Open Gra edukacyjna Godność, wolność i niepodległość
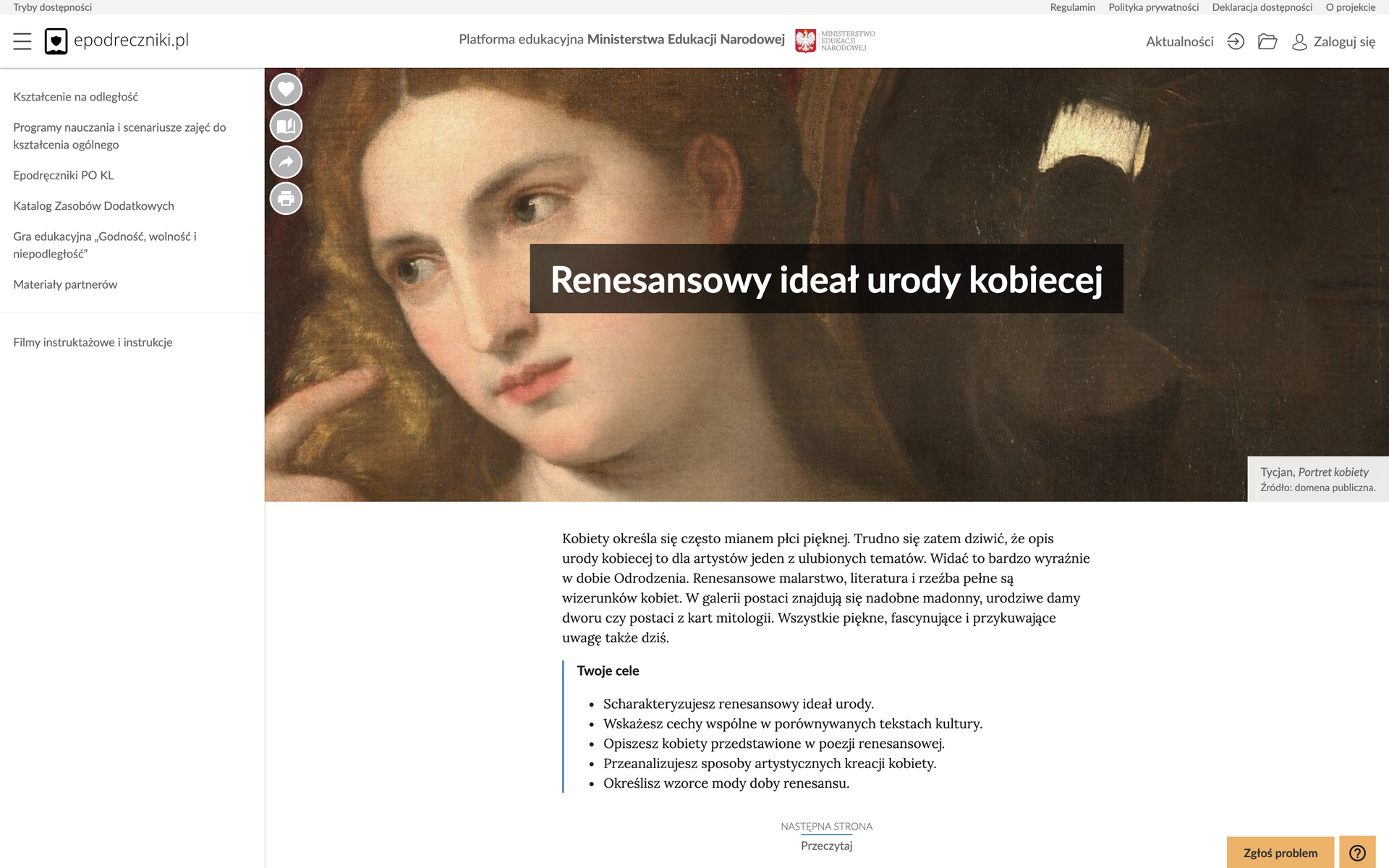This screenshot has width=1389, height=868. 105,245
